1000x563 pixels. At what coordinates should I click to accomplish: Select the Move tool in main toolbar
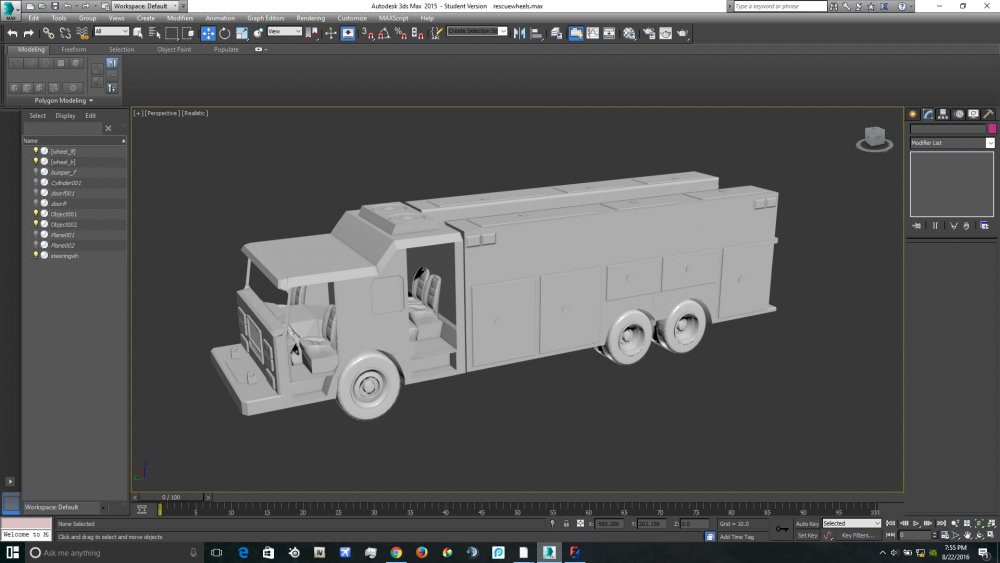(208, 33)
